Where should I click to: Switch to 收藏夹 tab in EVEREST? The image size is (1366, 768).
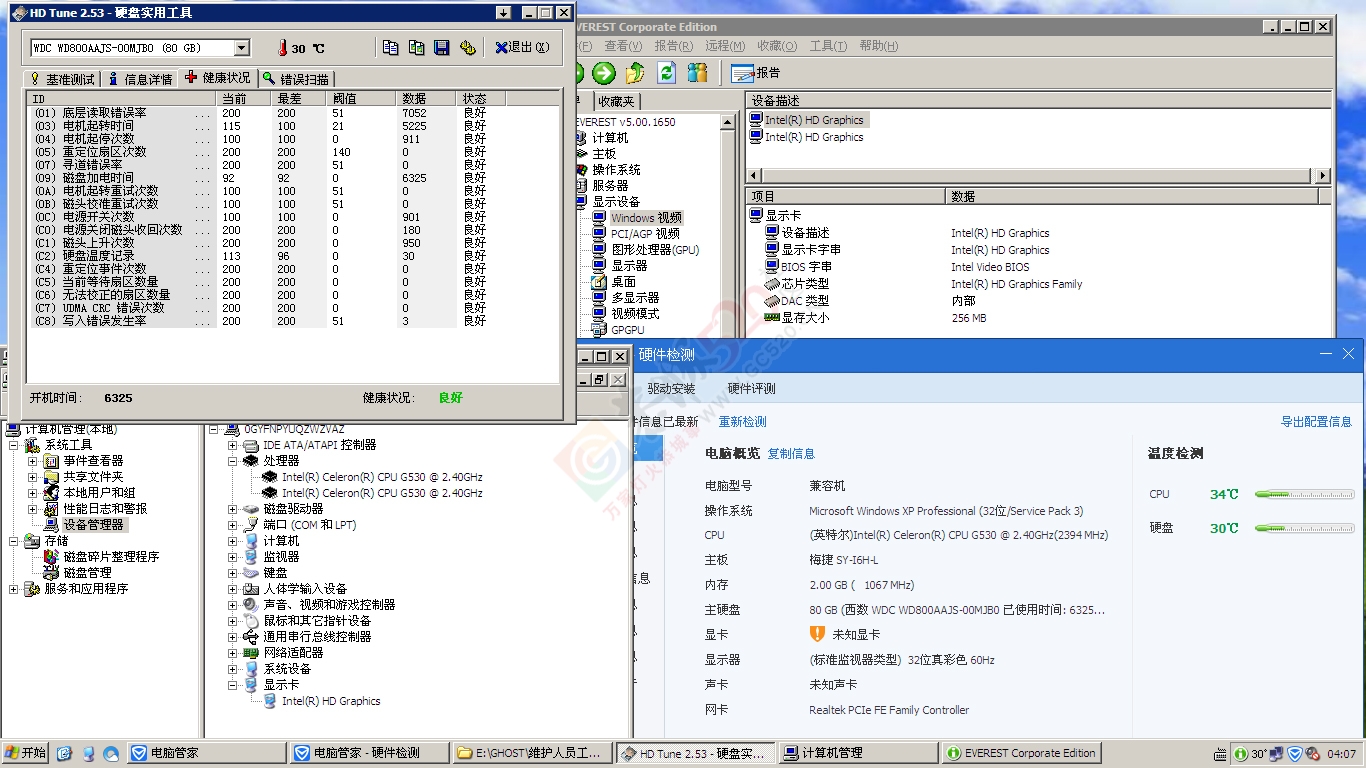pos(616,101)
